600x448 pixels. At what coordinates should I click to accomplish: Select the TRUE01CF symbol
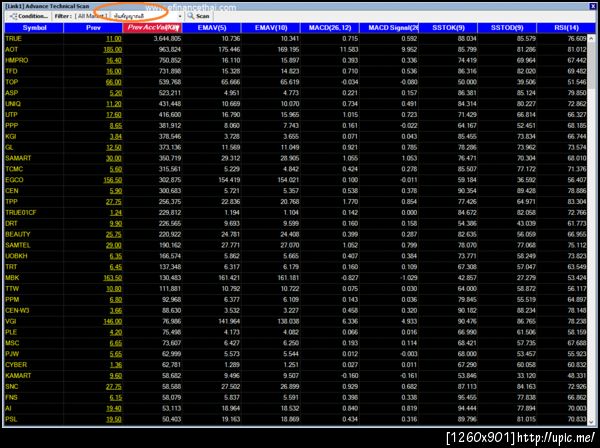pyautogui.click(x=21, y=213)
